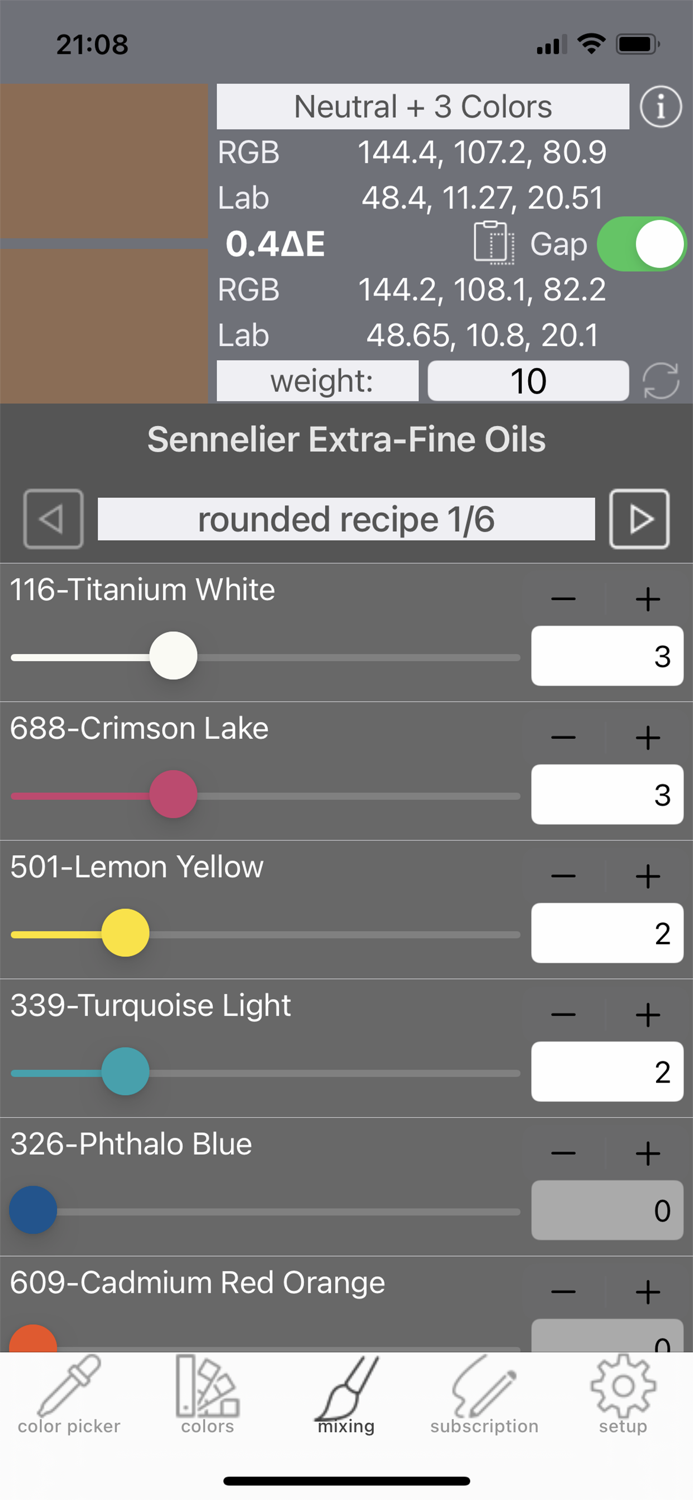This screenshot has height=1500, width=693.
Task: Go to the next recipe with the right arrow
Action: [639, 519]
